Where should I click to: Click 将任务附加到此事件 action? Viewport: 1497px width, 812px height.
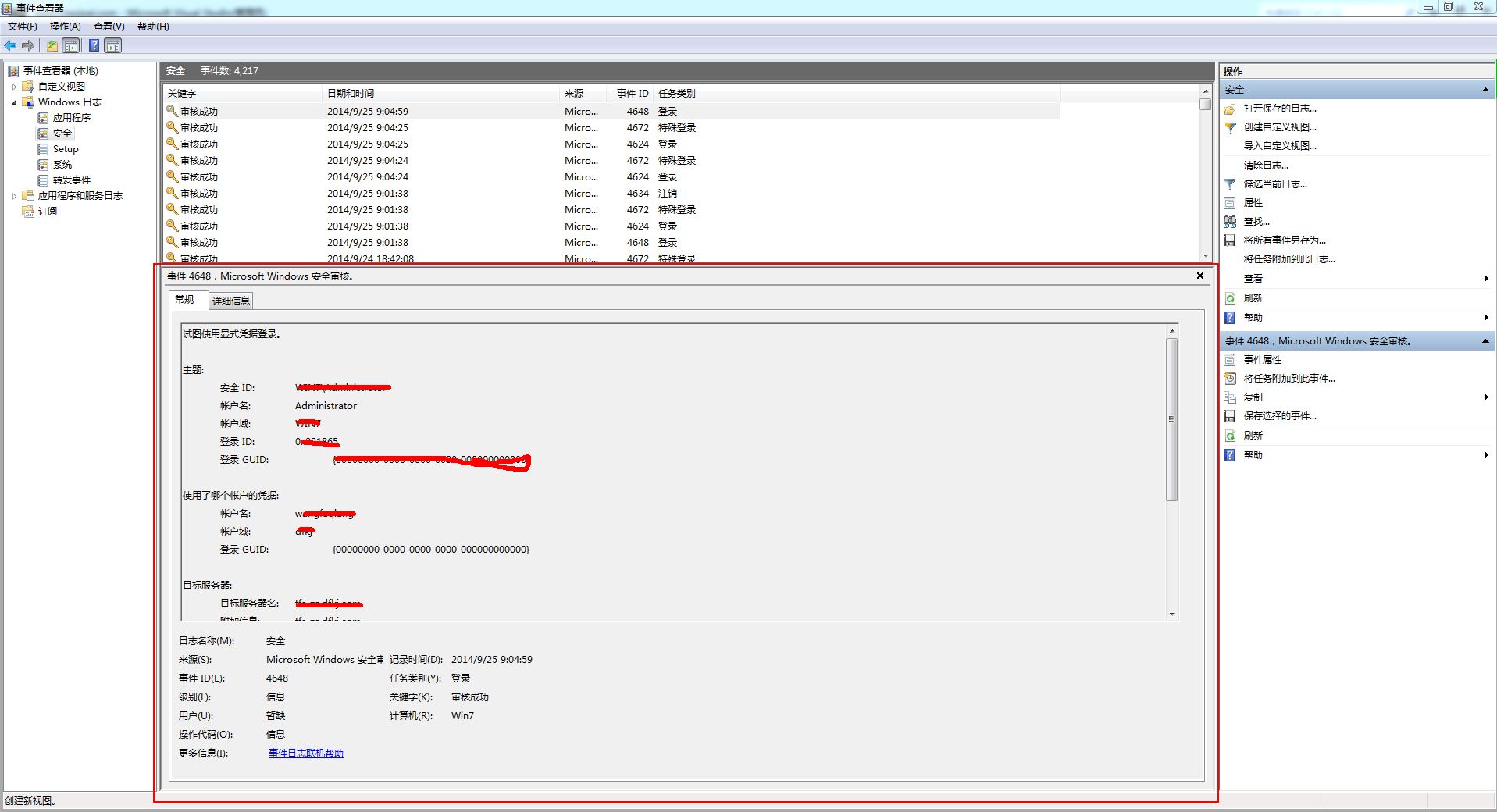coord(1289,379)
